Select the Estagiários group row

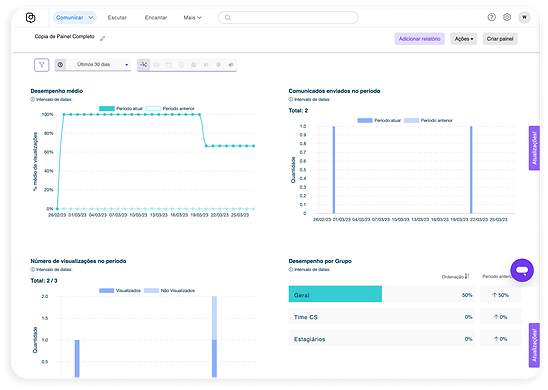tap(381, 339)
